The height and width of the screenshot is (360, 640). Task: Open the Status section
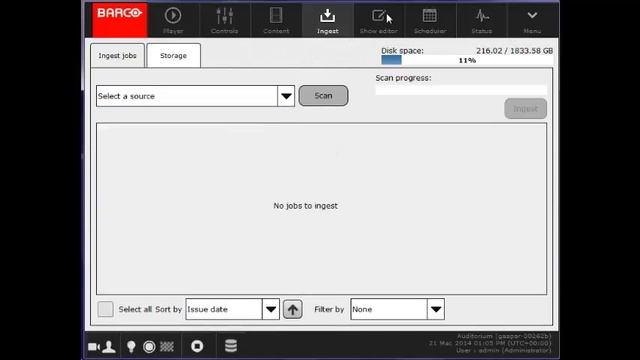[x=482, y=20]
